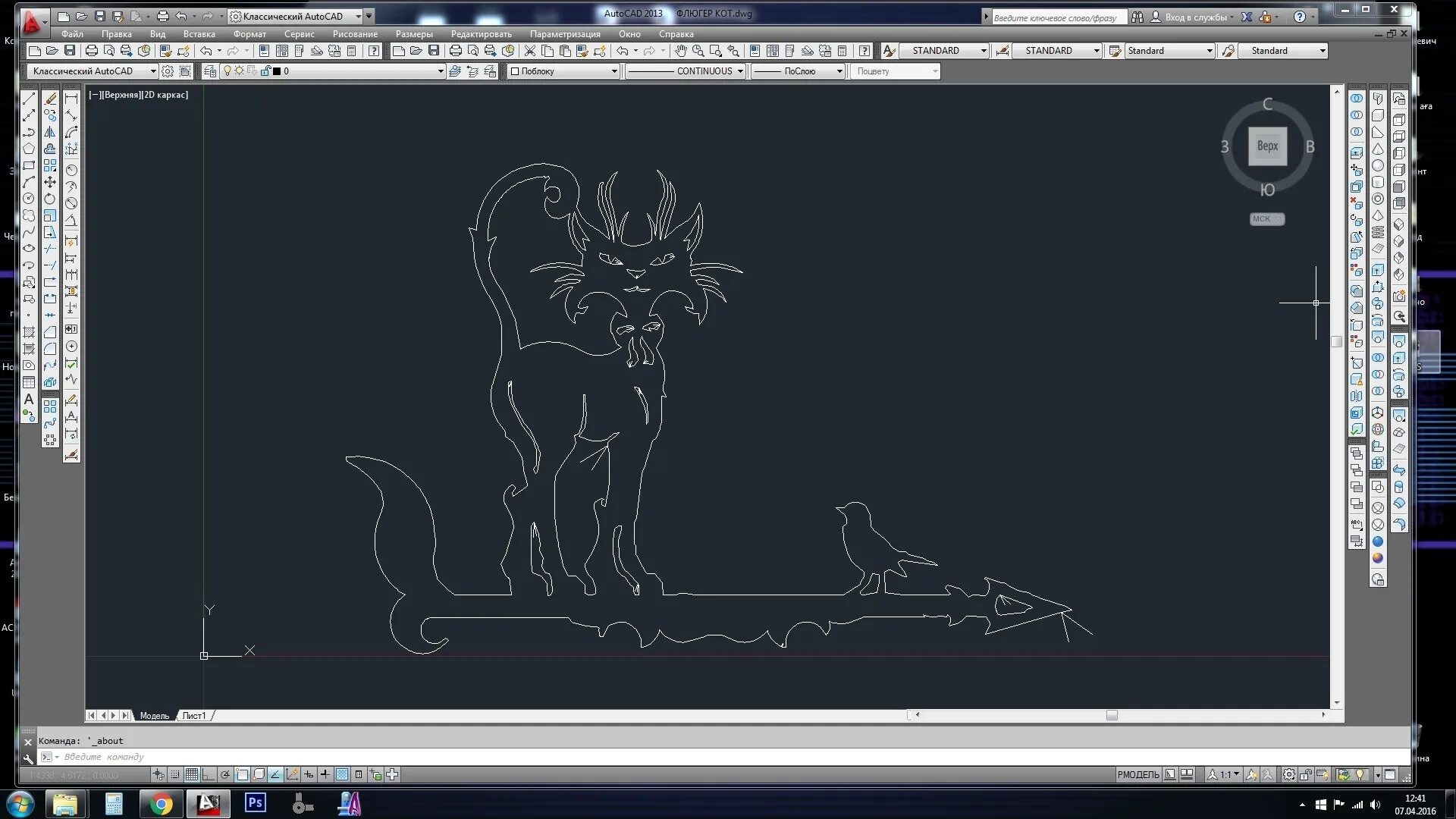Select the Linear dimension tool

71,99
